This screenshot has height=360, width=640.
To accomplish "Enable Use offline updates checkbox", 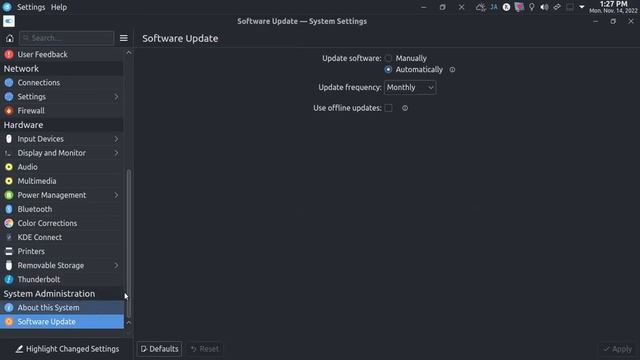I will point(388,108).
